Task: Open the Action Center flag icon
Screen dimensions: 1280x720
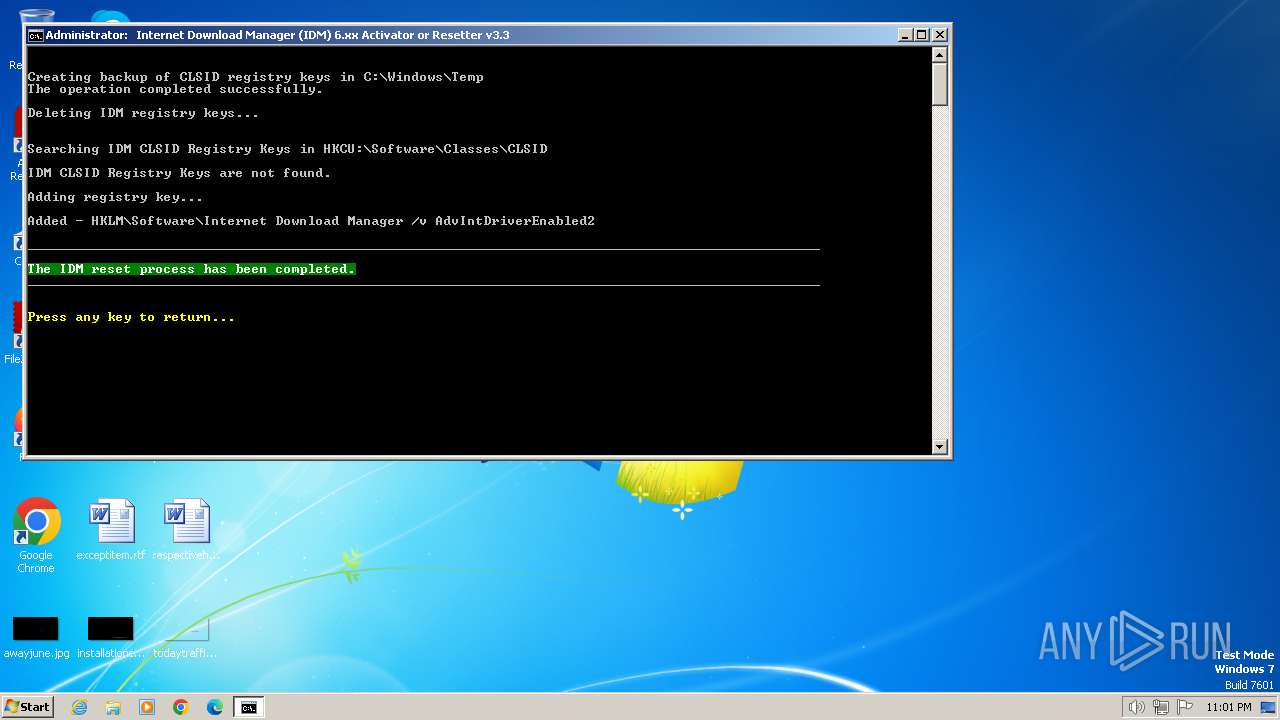Action: click(x=1185, y=707)
